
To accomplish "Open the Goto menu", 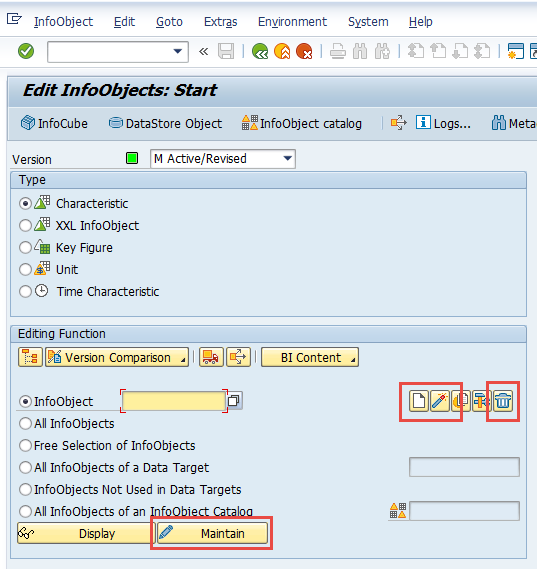I will (169, 22).
